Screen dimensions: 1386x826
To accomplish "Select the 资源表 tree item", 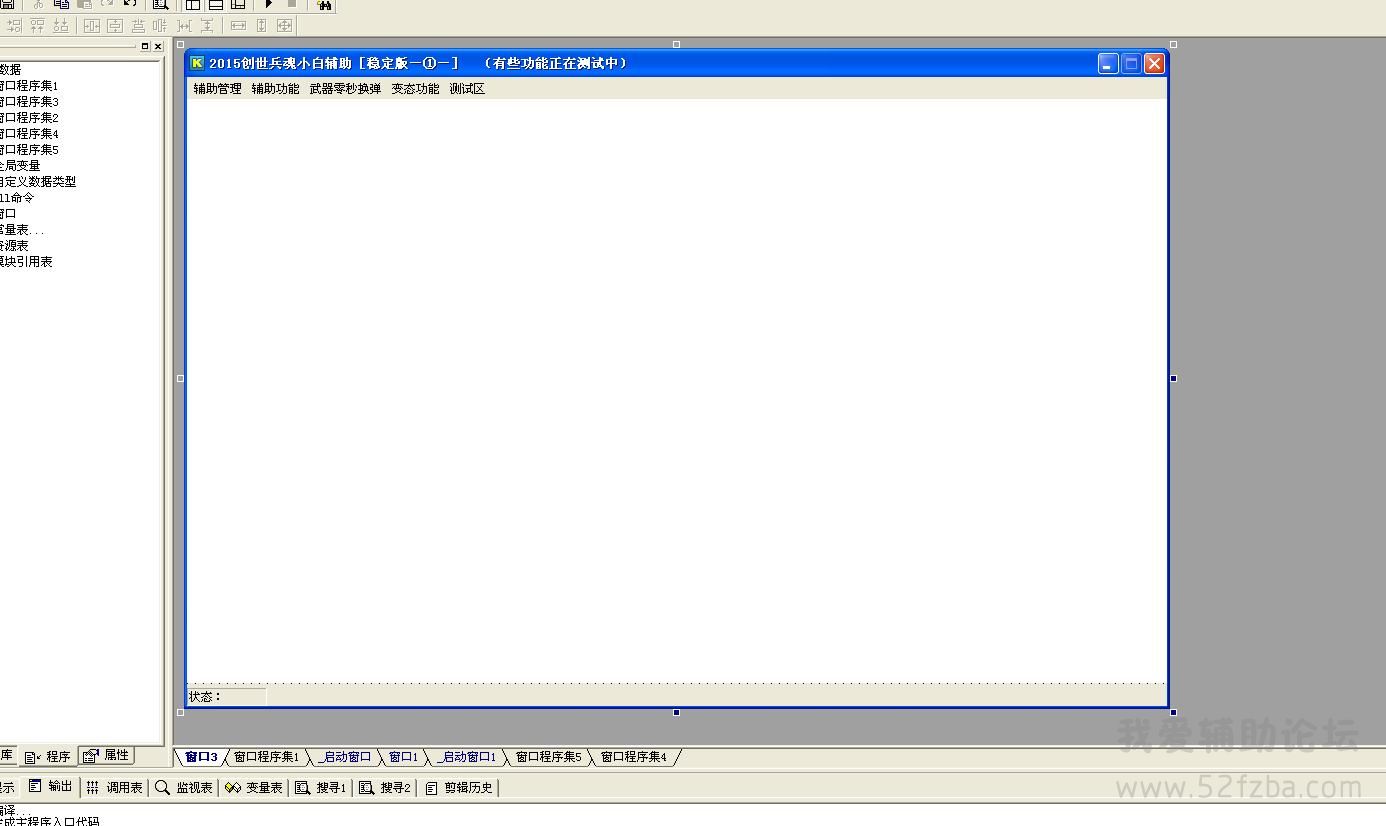I will [x=14, y=246].
